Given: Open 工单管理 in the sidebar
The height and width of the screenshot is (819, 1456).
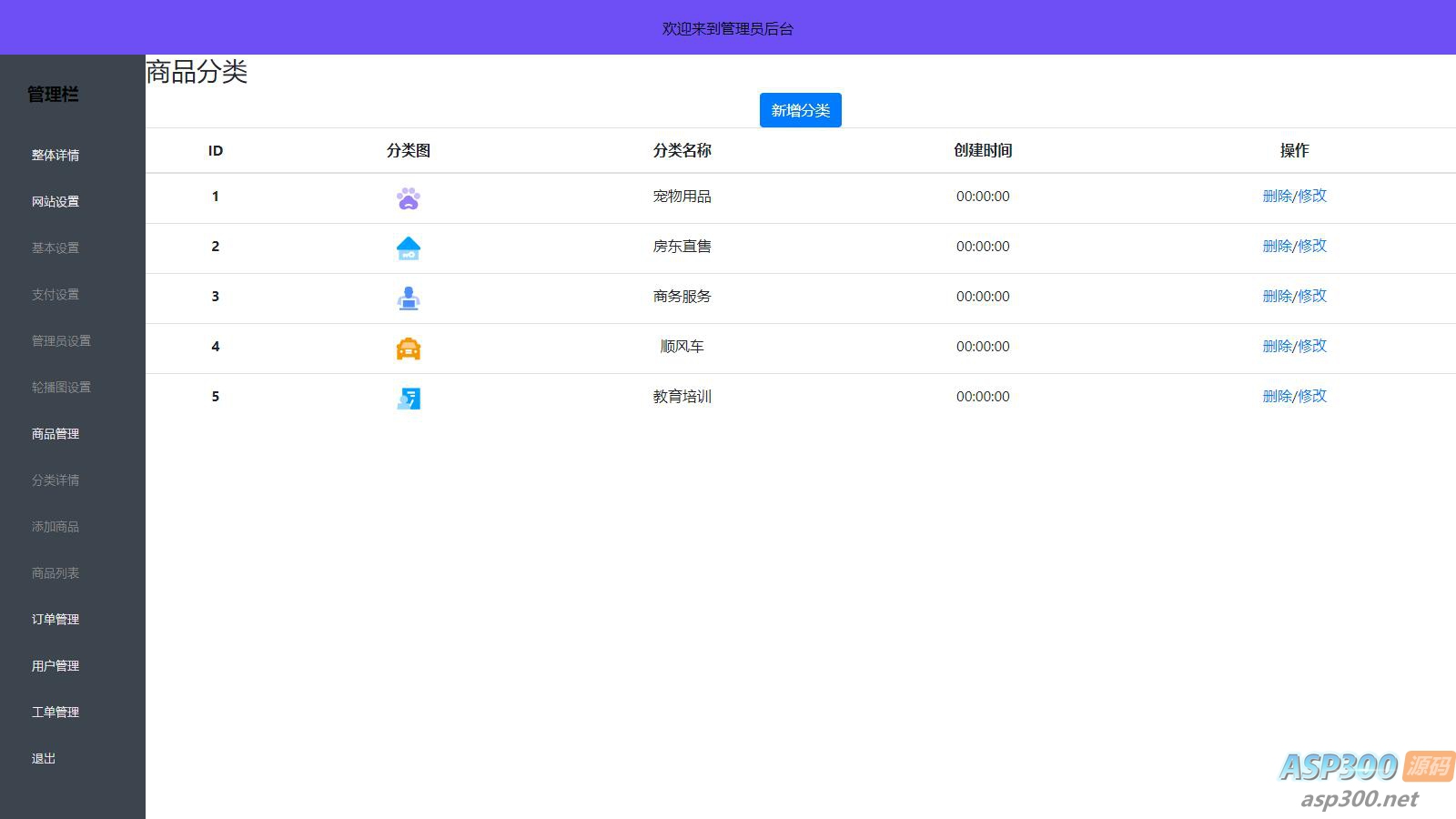Looking at the screenshot, I should (56, 712).
